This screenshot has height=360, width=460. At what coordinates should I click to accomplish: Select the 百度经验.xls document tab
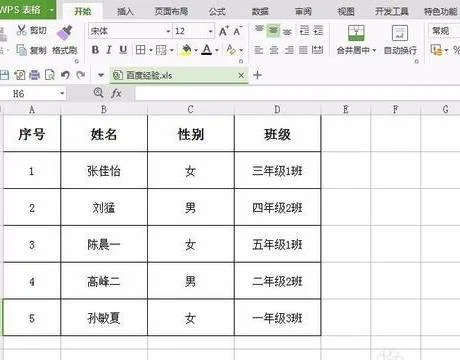click(179, 75)
